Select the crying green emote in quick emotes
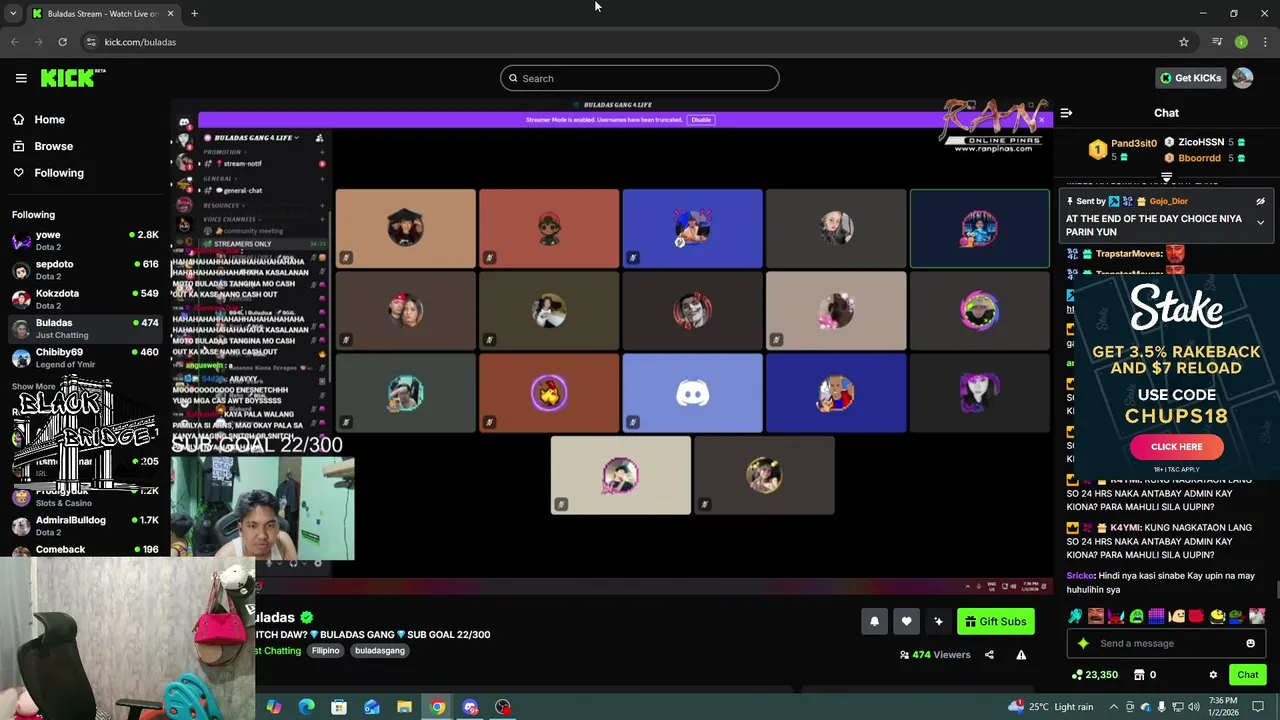Screen dimensions: 1280x720 click(1136, 616)
